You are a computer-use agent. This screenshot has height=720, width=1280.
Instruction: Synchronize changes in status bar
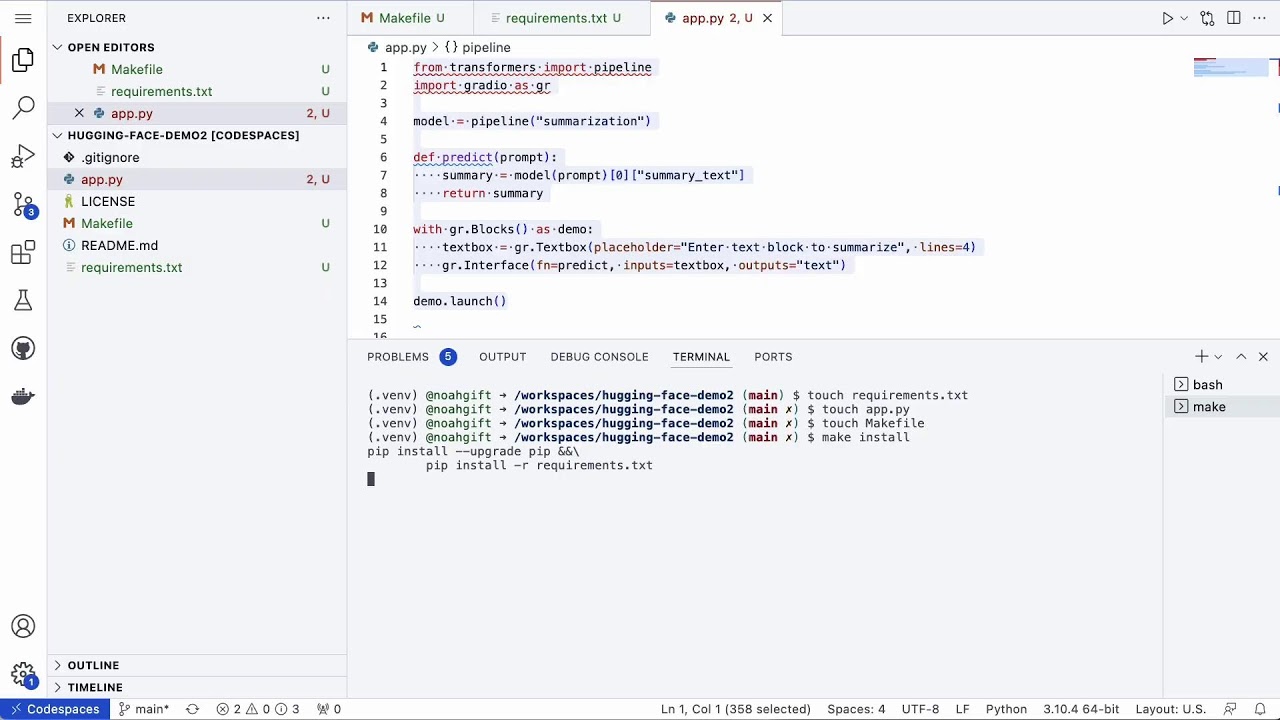(x=192, y=709)
